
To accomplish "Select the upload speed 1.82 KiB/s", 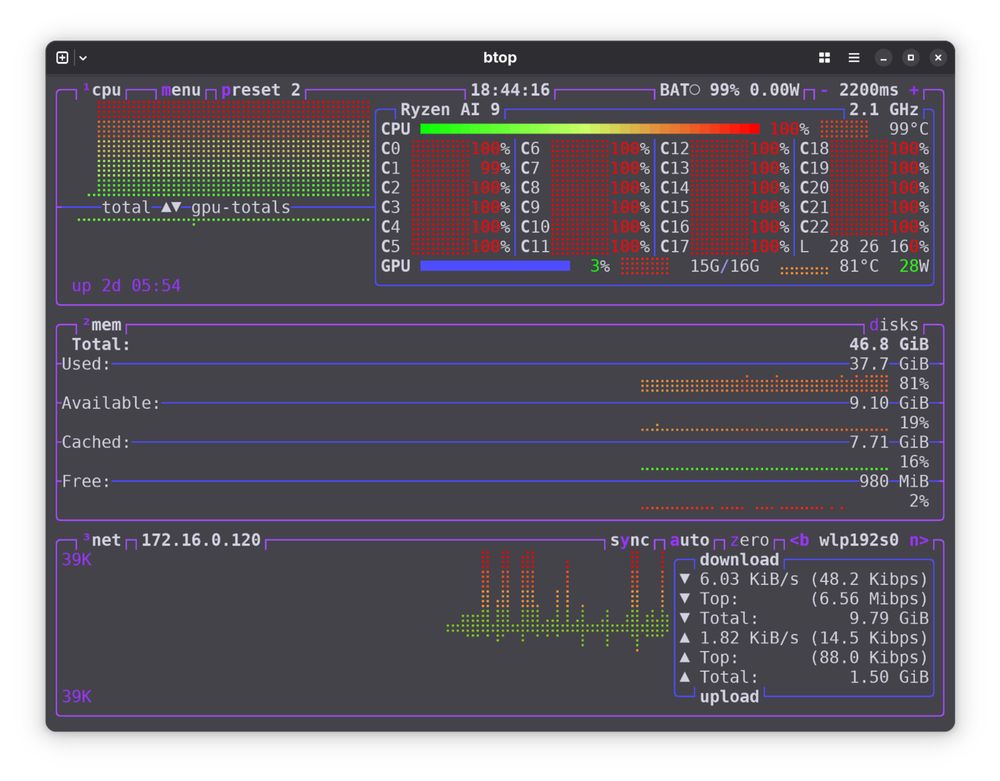I will tap(749, 638).
